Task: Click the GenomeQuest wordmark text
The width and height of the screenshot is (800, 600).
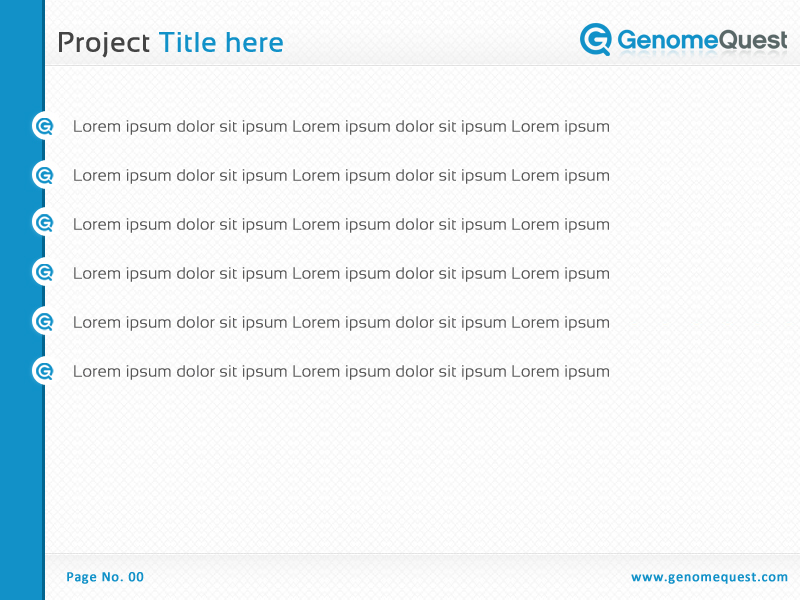Action: point(702,40)
